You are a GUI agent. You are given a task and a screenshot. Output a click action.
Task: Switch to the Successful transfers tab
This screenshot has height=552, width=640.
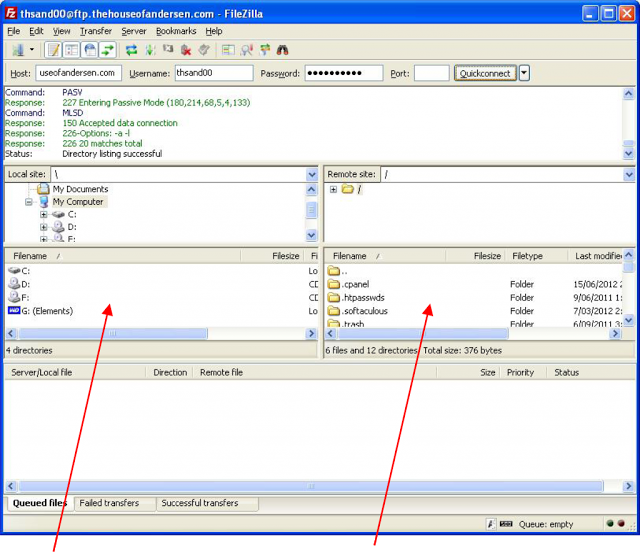click(207, 503)
